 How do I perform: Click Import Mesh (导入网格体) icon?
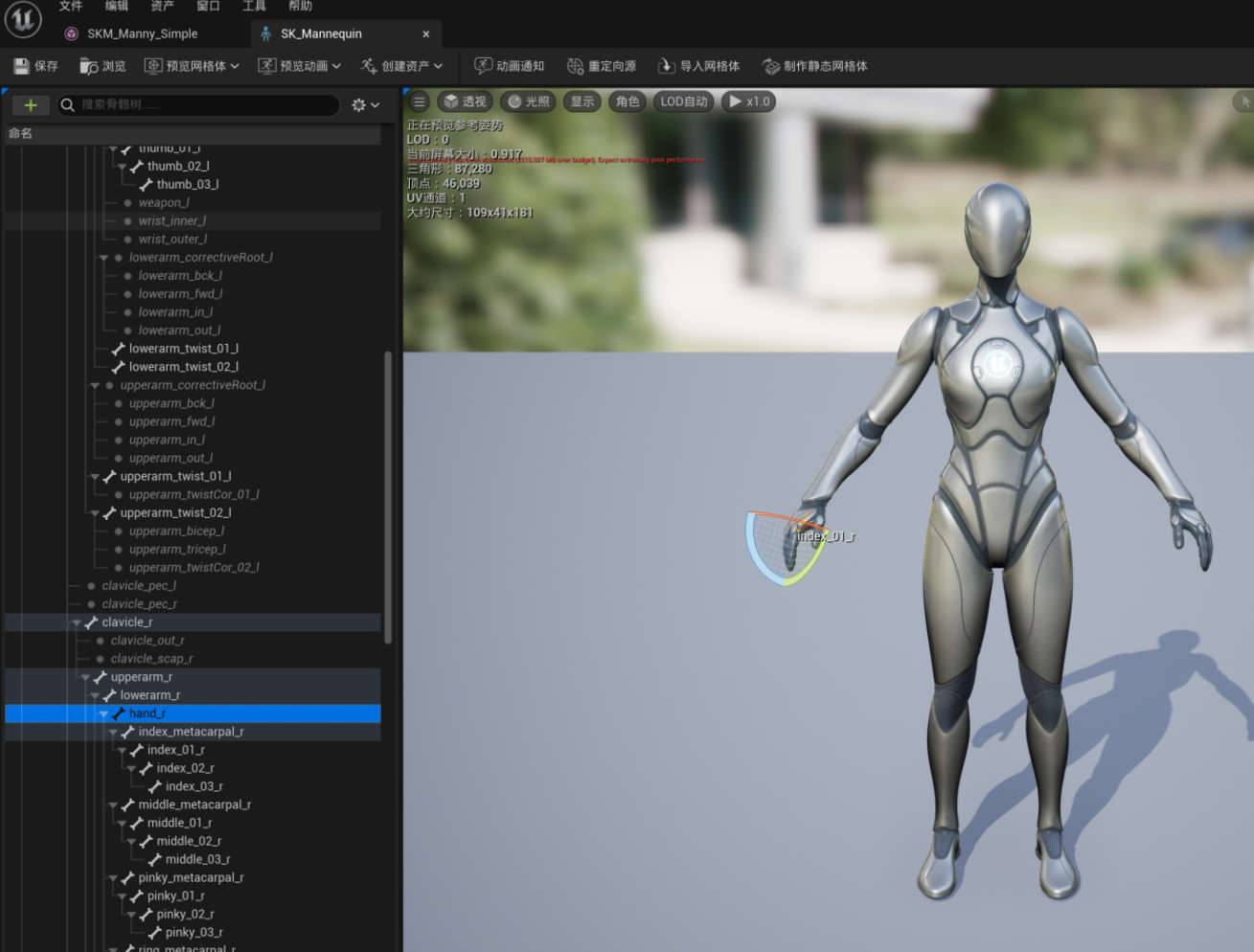[x=667, y=66]
